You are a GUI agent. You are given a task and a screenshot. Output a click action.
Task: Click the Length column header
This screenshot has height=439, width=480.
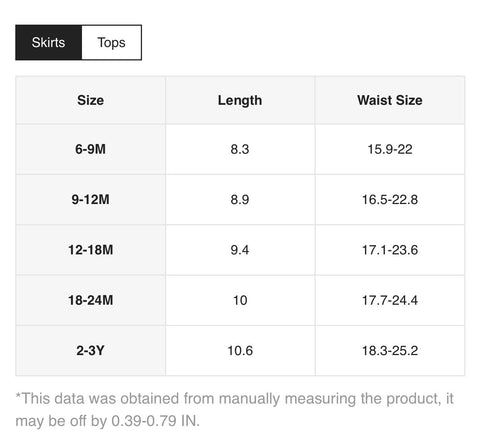point(240,100)
